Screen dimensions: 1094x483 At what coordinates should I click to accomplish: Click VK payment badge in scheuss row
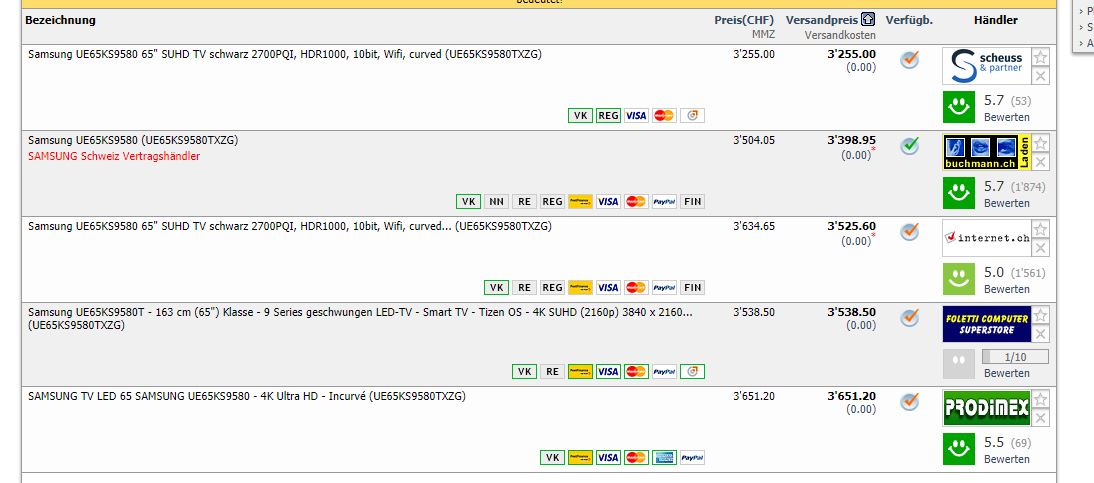(x=580, y=116)
